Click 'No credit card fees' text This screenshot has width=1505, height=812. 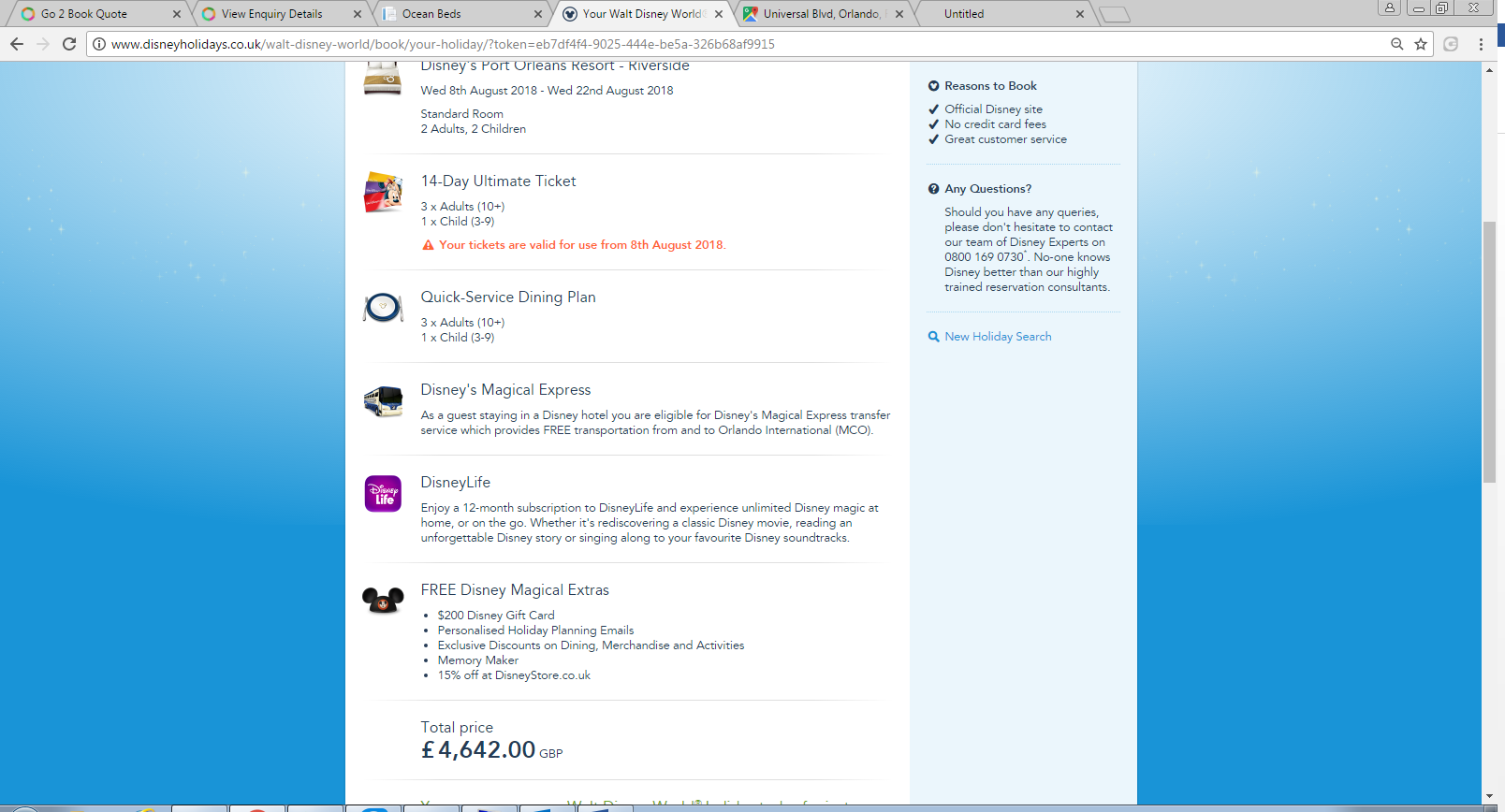coord(995,124)
